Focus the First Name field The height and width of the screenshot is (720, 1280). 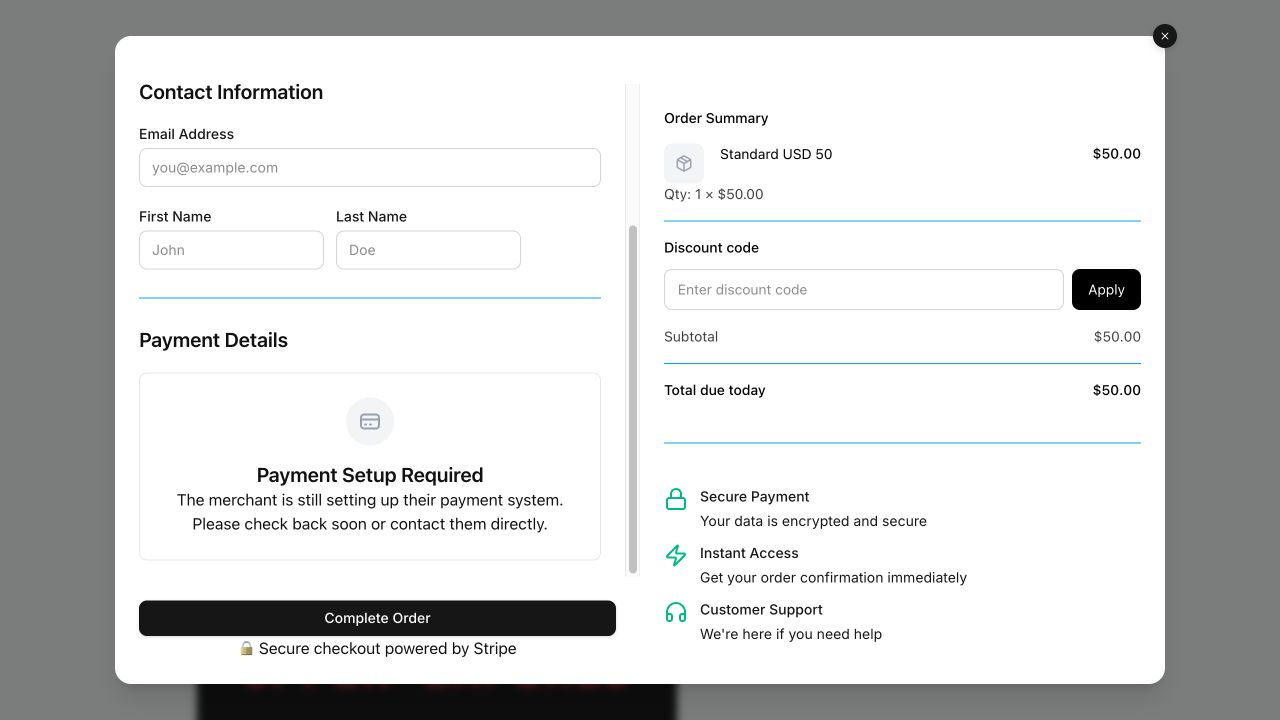pyautogui.click(x=231, y=250)
